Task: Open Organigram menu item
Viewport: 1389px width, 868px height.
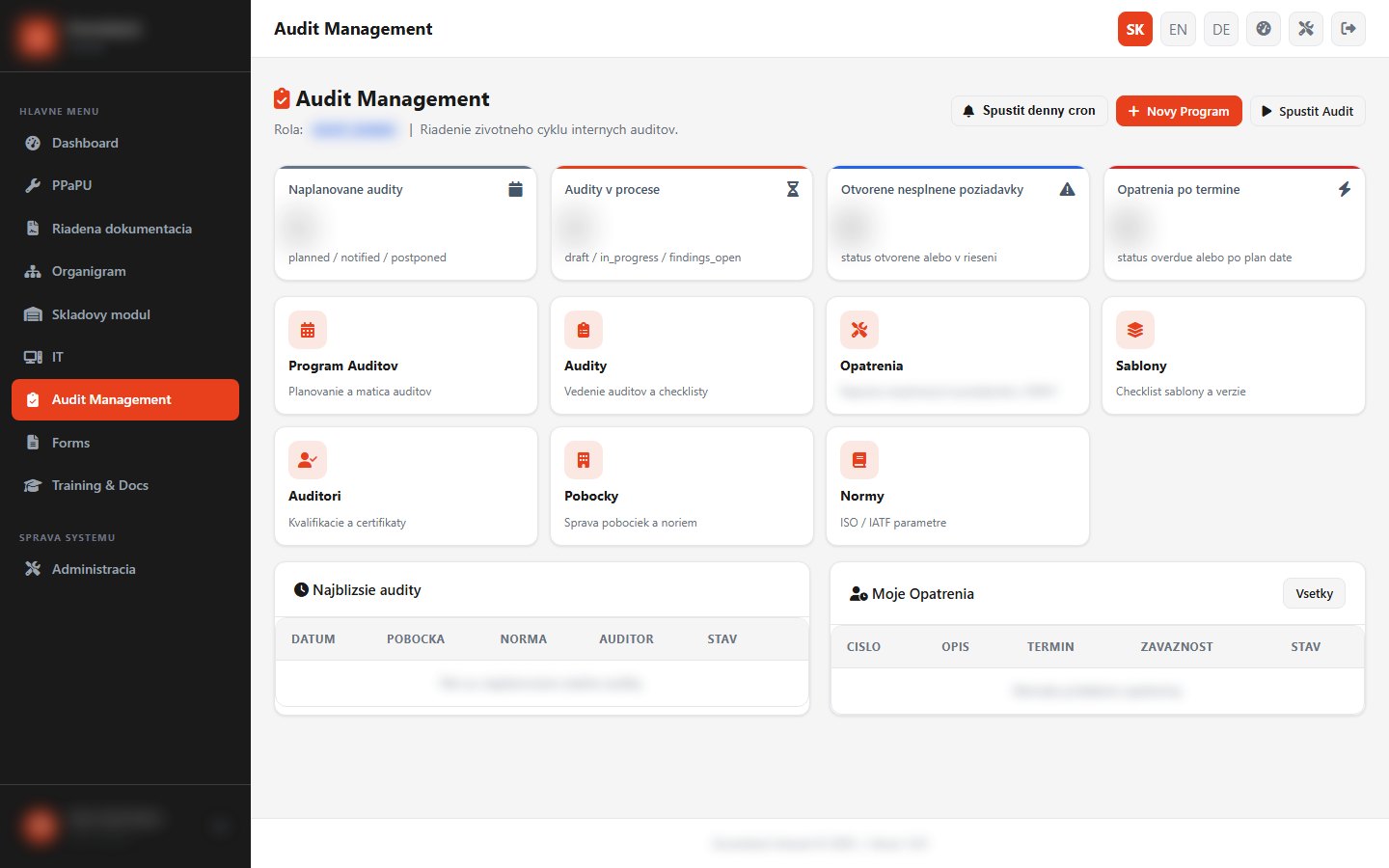Action: tap(125, 271)
